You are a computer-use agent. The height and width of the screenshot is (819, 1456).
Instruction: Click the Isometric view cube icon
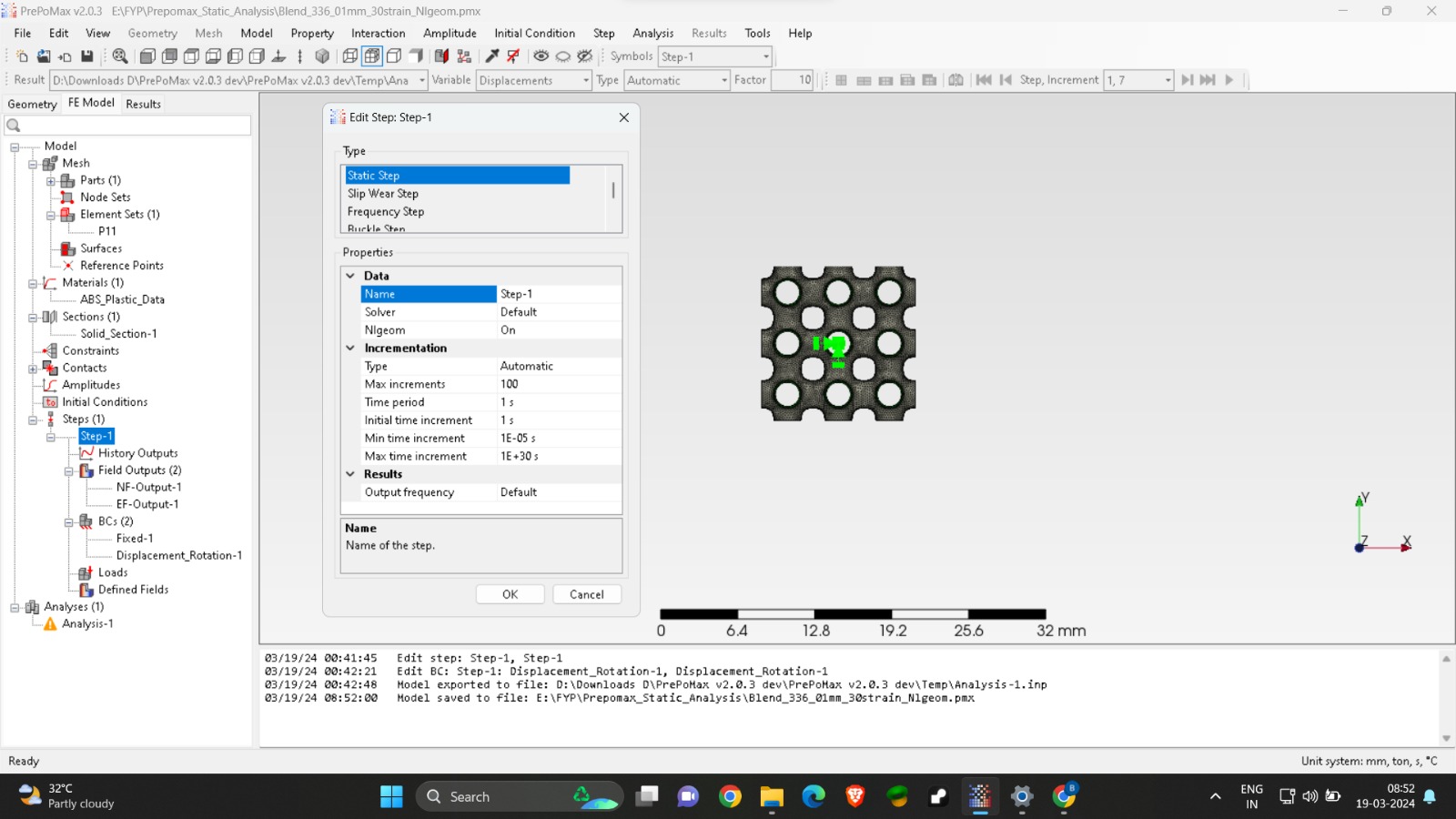(x=322, y=56)
